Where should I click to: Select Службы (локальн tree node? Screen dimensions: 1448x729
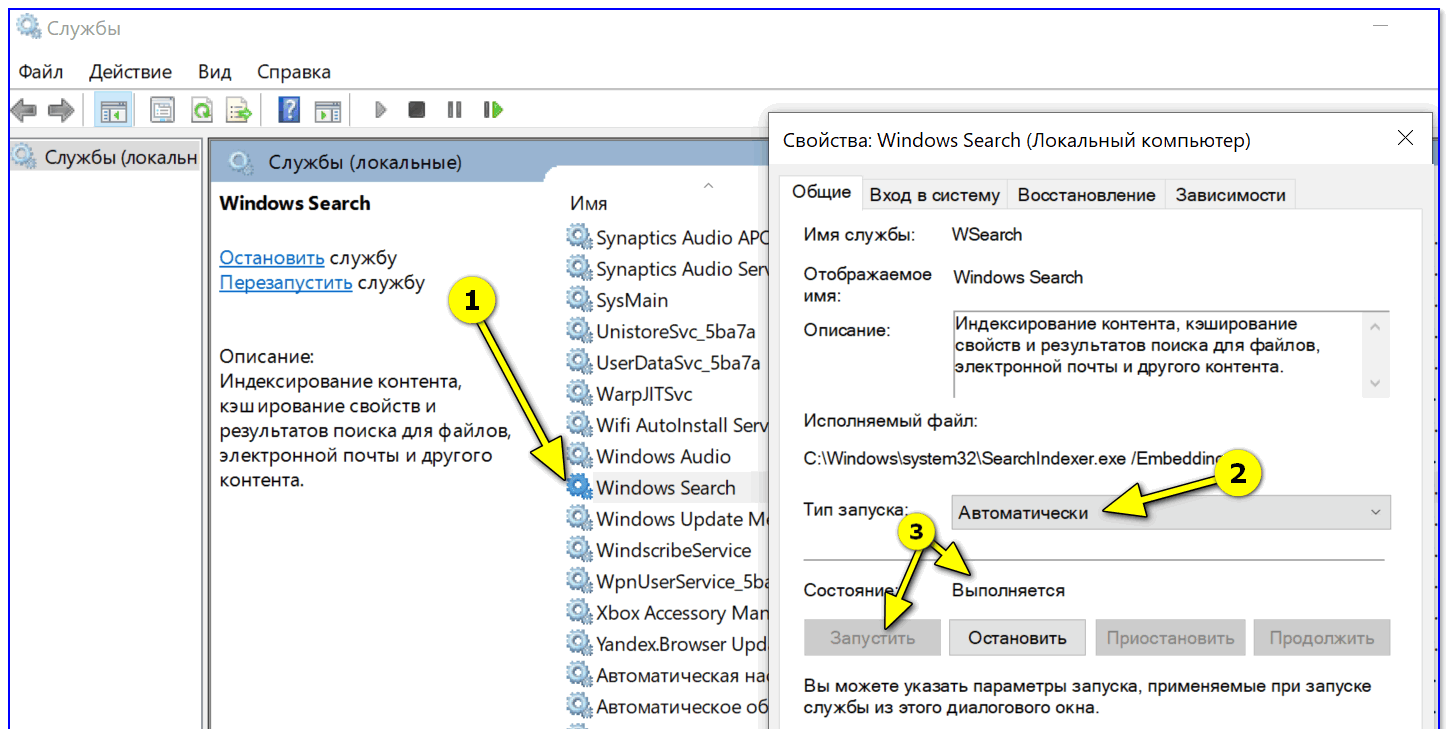[x=106, y=157]
